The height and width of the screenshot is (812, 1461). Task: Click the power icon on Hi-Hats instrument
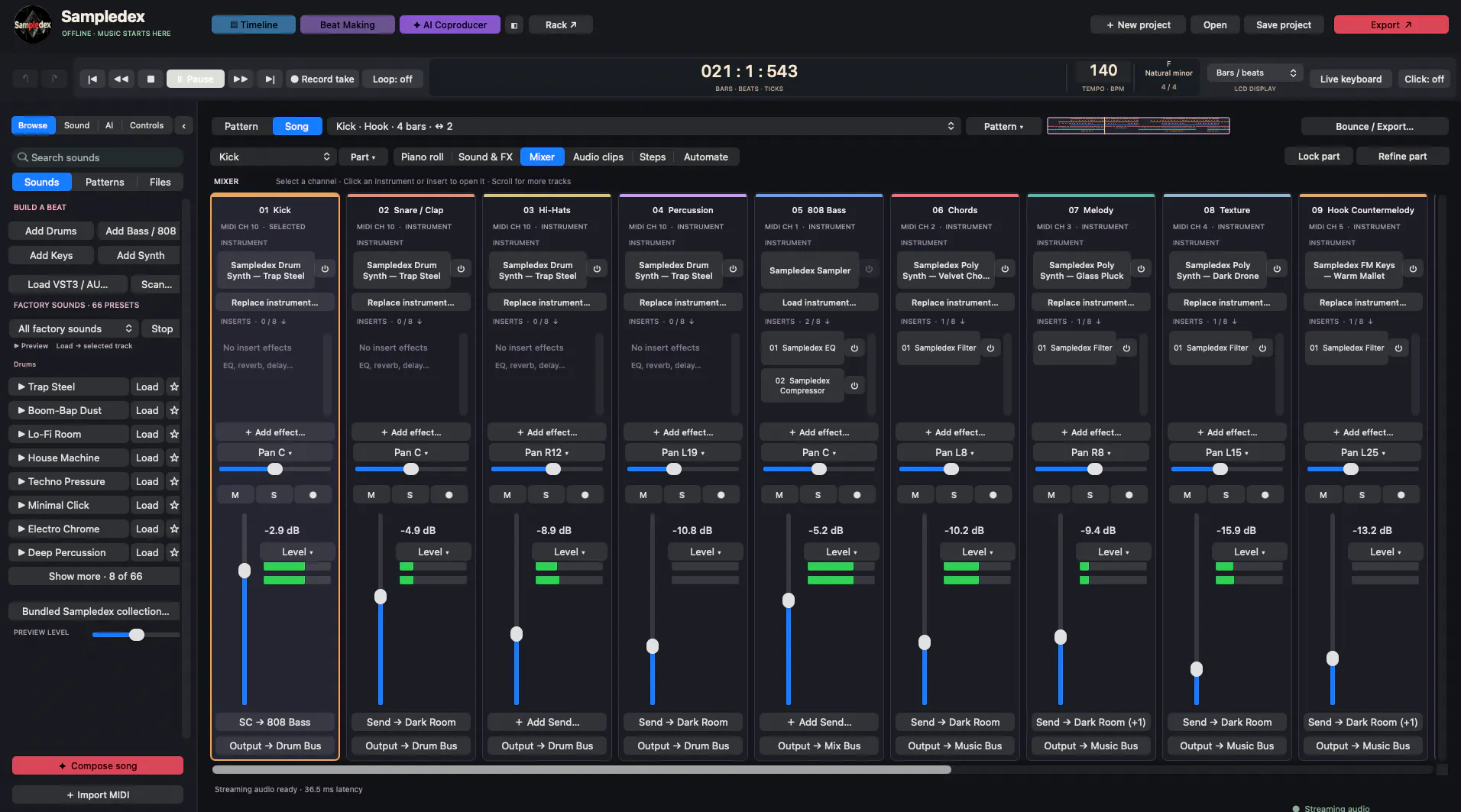pos(597,269)
